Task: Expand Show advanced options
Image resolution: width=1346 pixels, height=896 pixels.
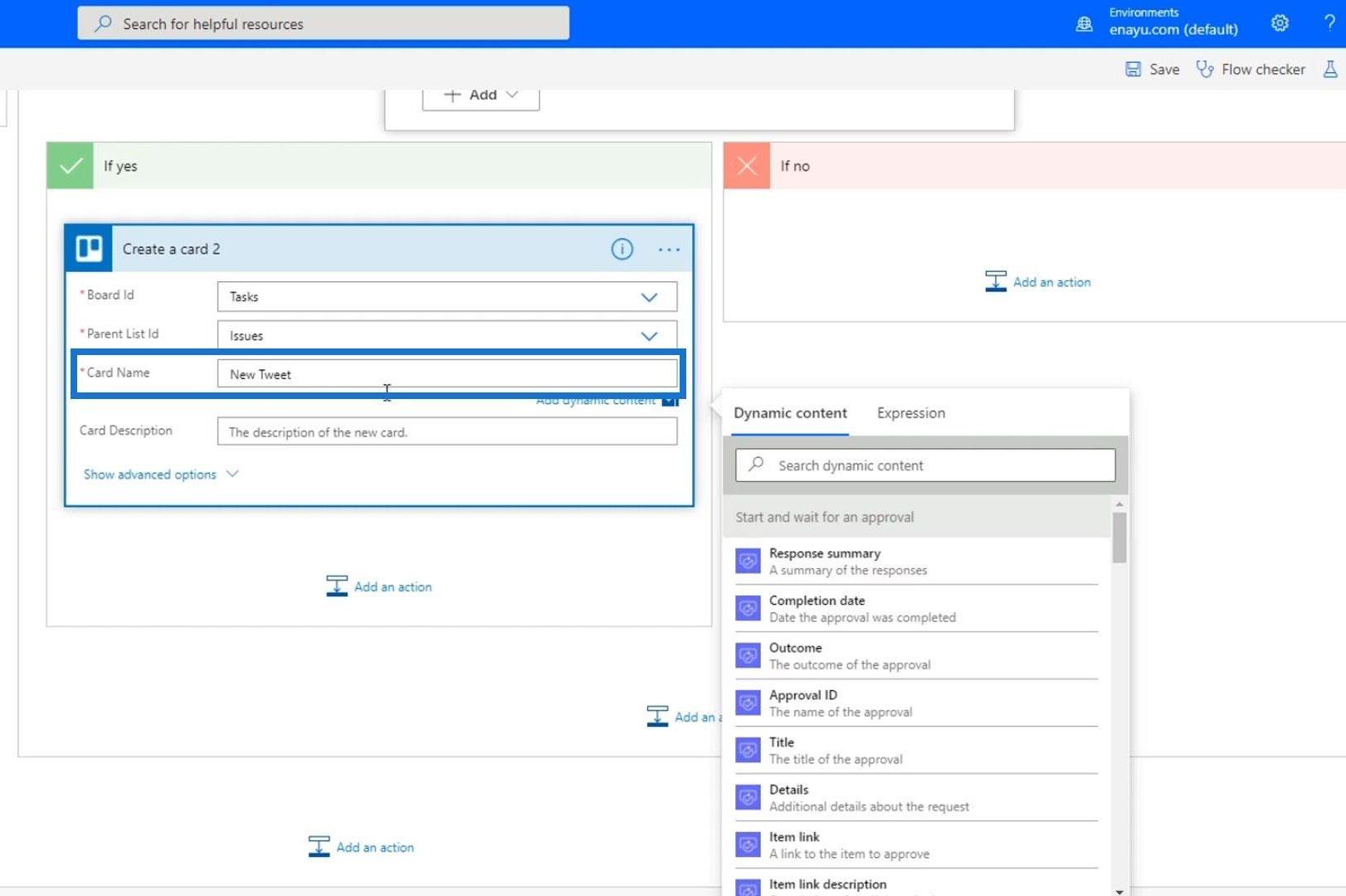Action: 161,475
